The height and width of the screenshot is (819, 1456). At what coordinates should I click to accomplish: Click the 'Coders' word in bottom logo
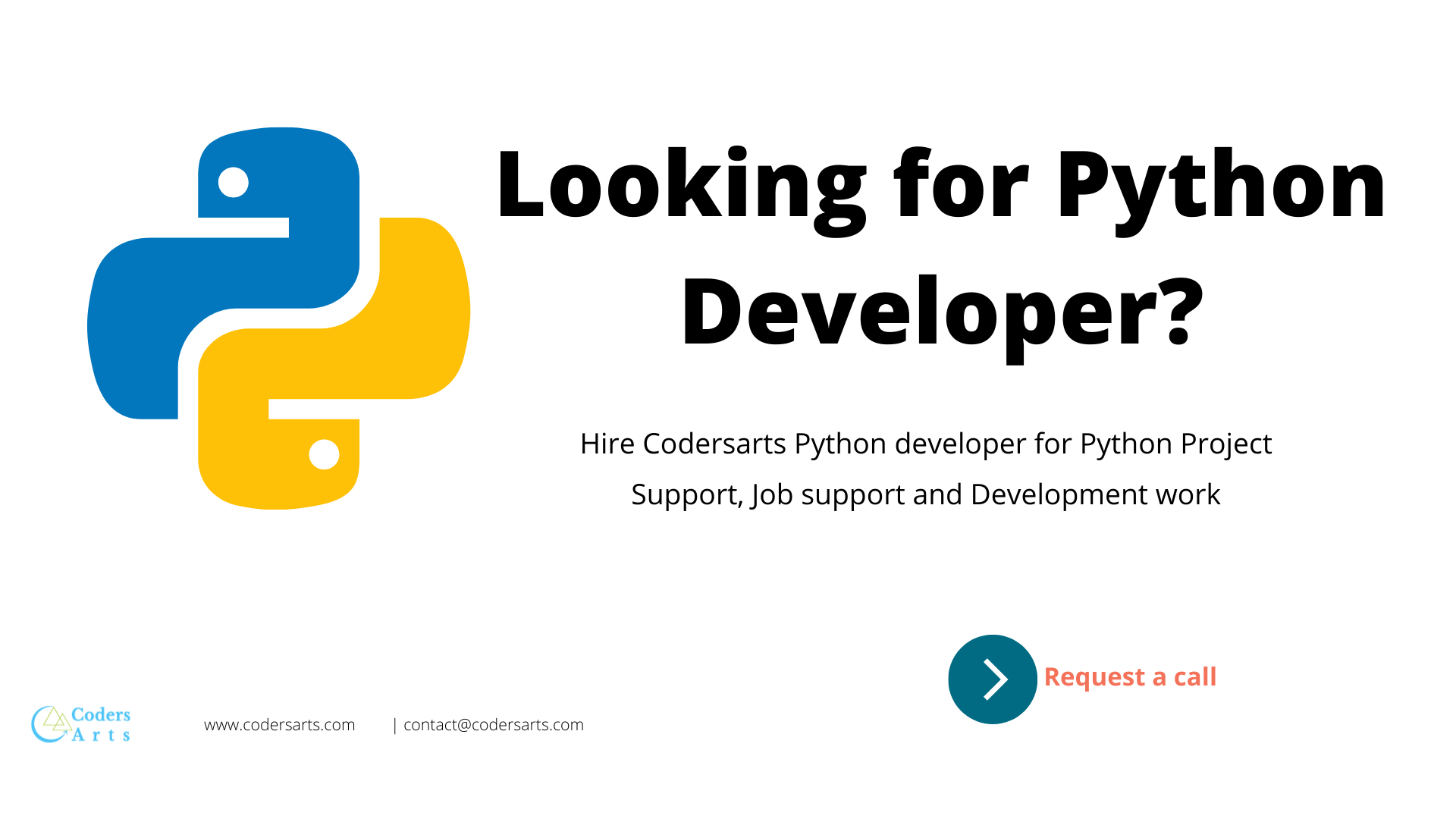[101, 714]
